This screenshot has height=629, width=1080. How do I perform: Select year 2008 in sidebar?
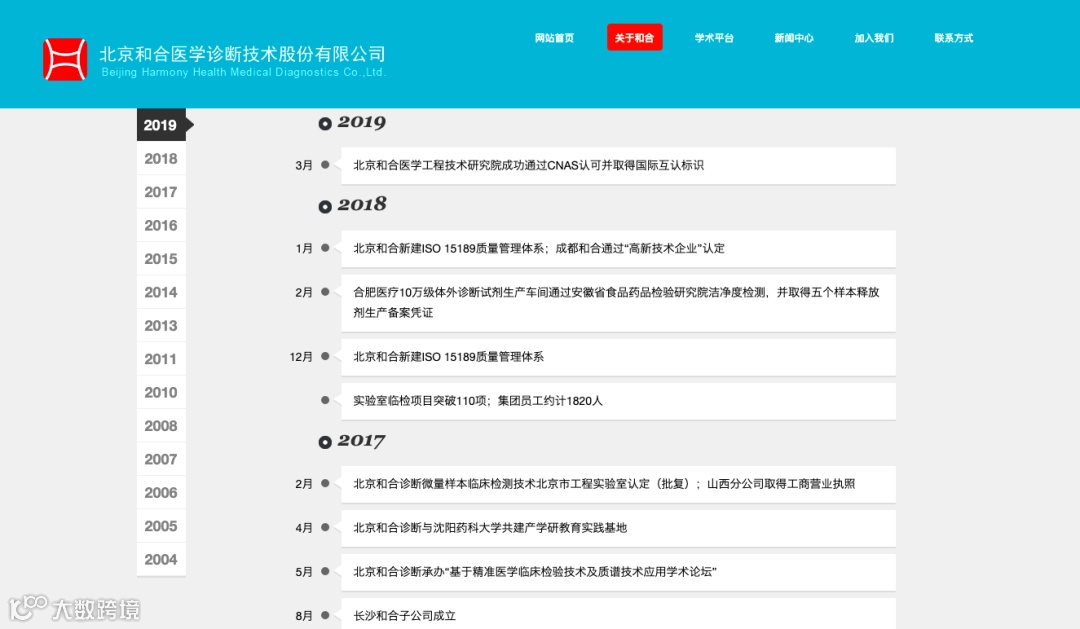(161, 426)
